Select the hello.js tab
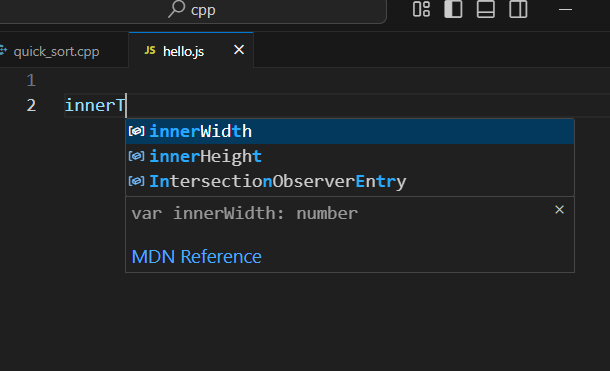This screenshot has width=610, height=371. (x=183, y=51)
